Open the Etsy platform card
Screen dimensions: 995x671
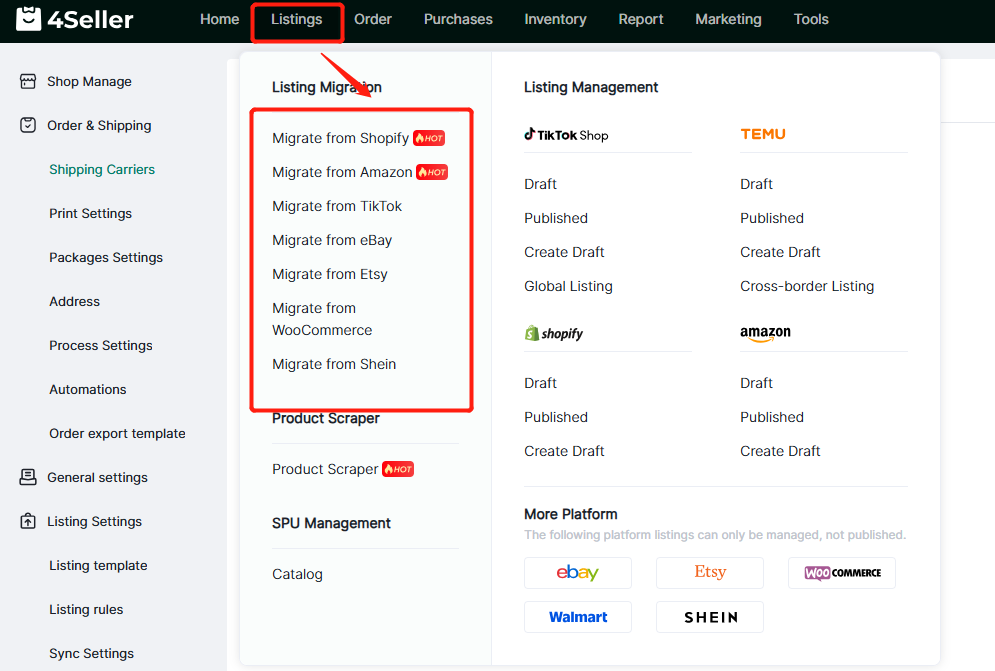pyautogui.click(x=710, y=573)
